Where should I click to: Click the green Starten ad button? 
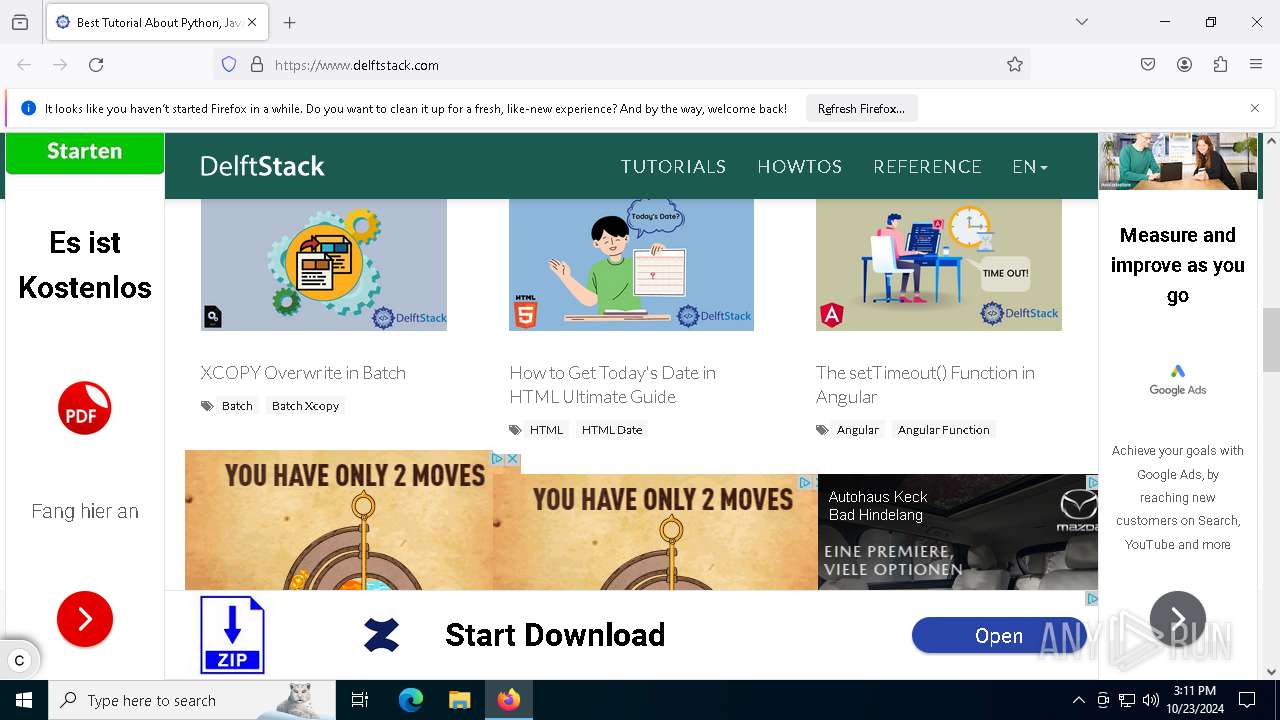85,152
